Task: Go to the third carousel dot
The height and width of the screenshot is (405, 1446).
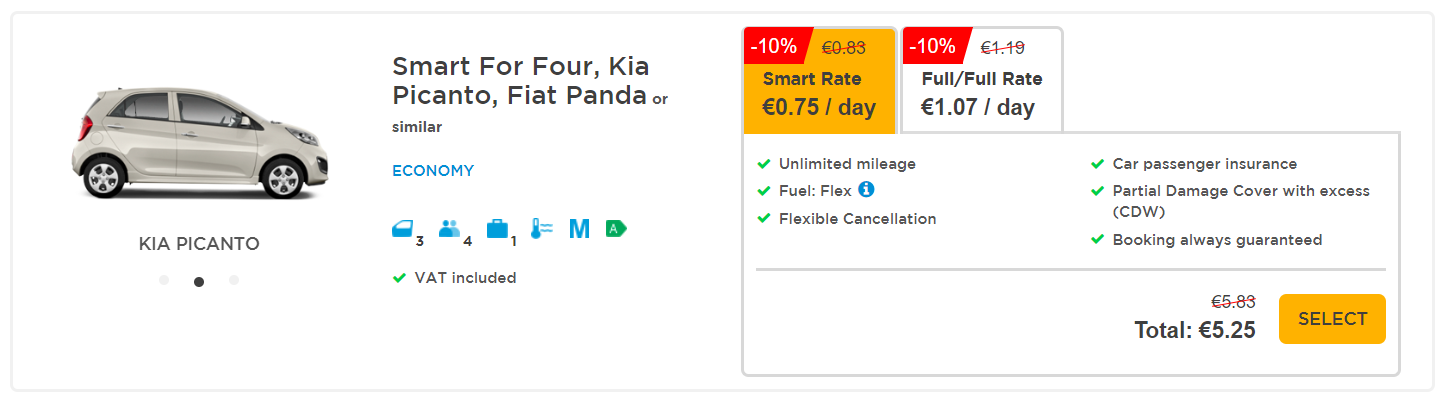Action: (234, 281)
